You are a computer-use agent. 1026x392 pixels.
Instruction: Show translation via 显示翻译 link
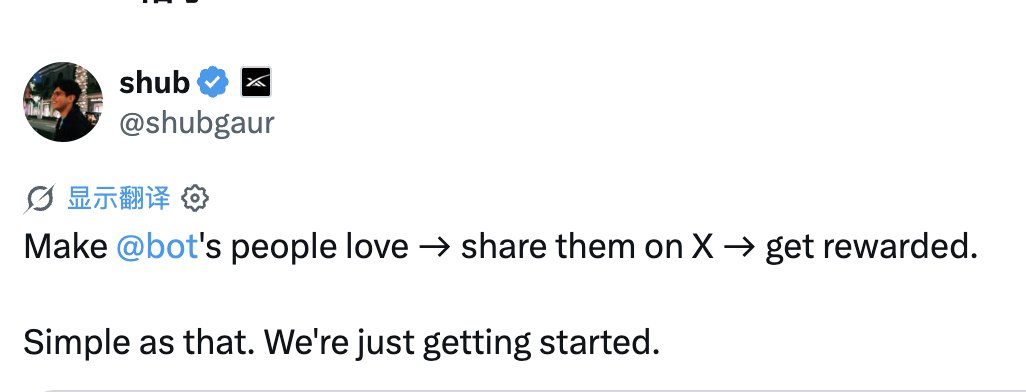point(118,198)
